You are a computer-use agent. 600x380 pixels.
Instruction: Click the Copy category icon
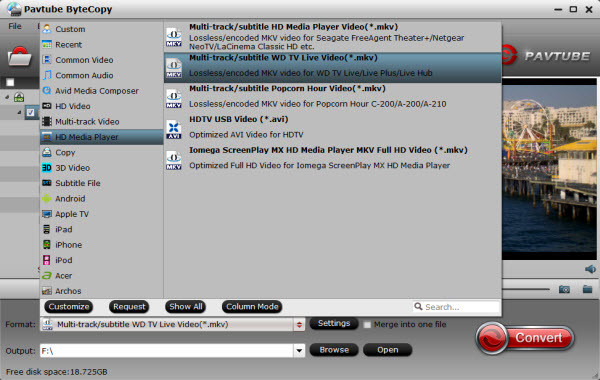[x=47, y=152]
